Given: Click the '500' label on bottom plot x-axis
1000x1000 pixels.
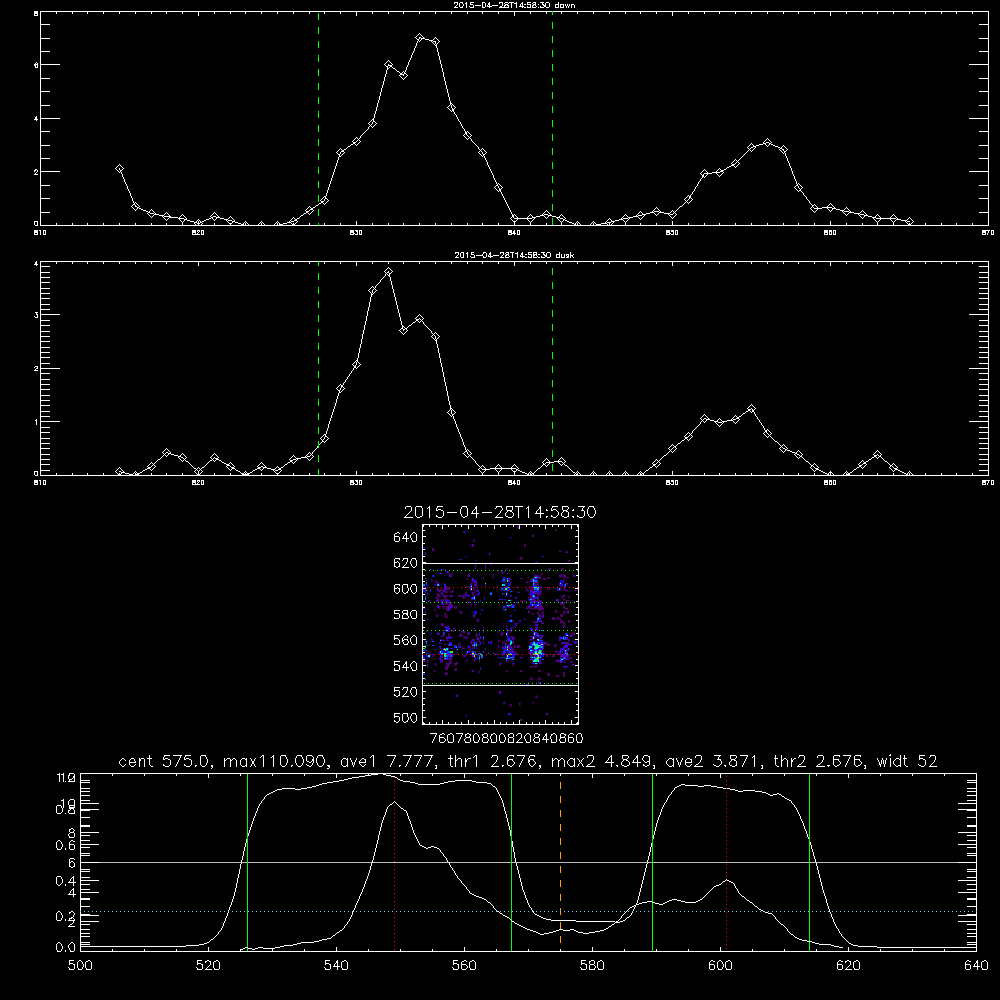Looking at the screenshot, I should tap(80, 966).
